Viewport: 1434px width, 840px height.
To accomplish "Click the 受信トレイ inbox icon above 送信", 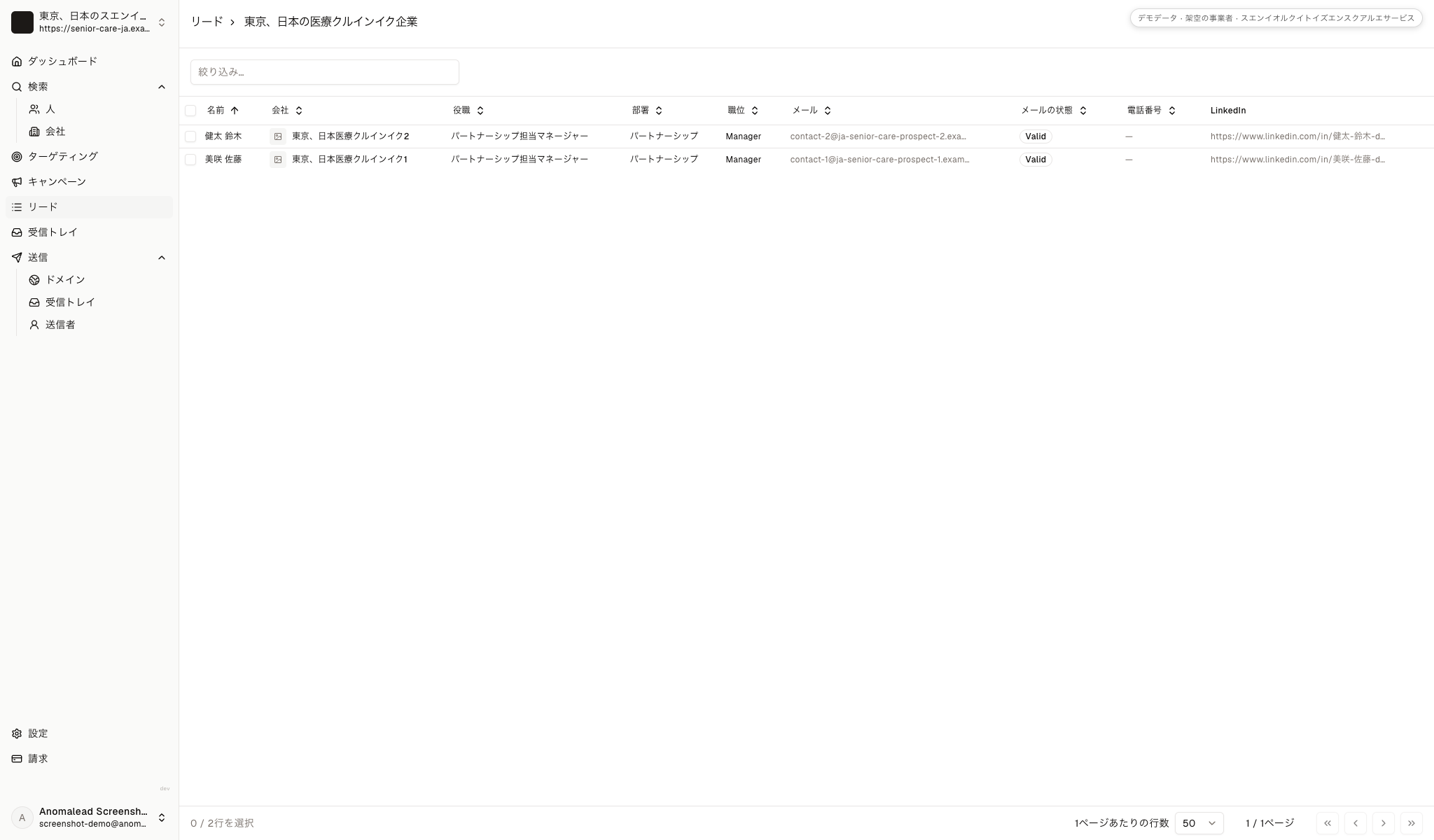I will [x=17, y=232].
